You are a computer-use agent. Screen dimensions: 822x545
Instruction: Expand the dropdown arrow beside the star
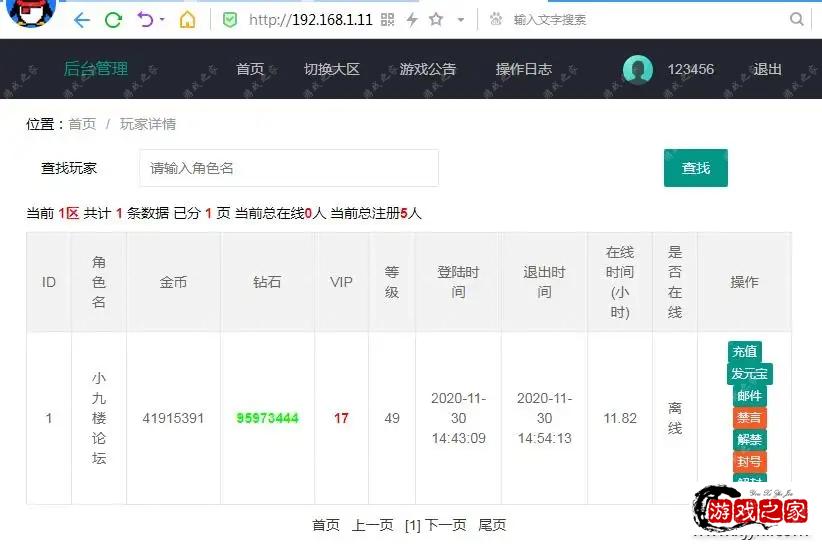[x=460, y=19]
